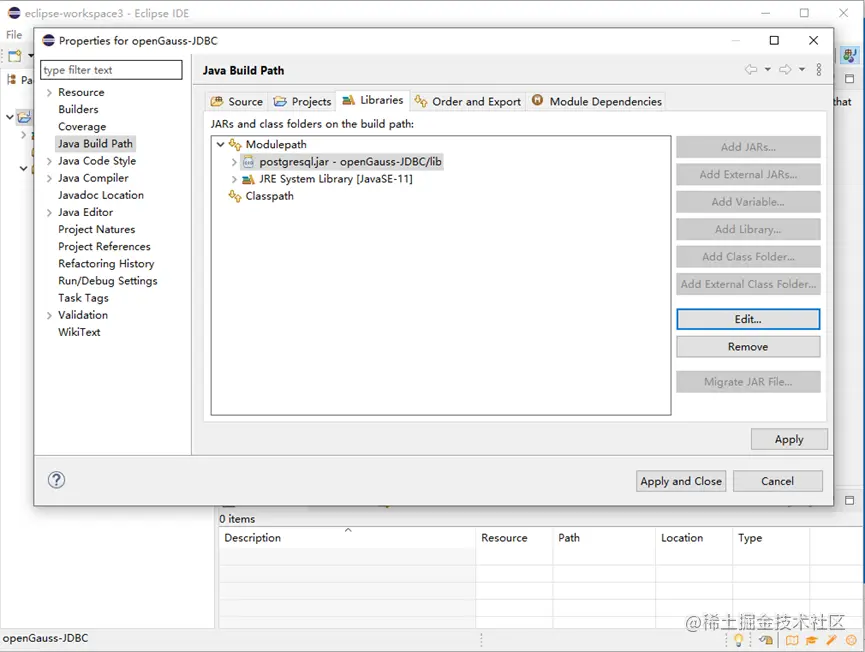Cancel the Properties dialog
This screenshot has width=865, height=652.
pos(777,481)
